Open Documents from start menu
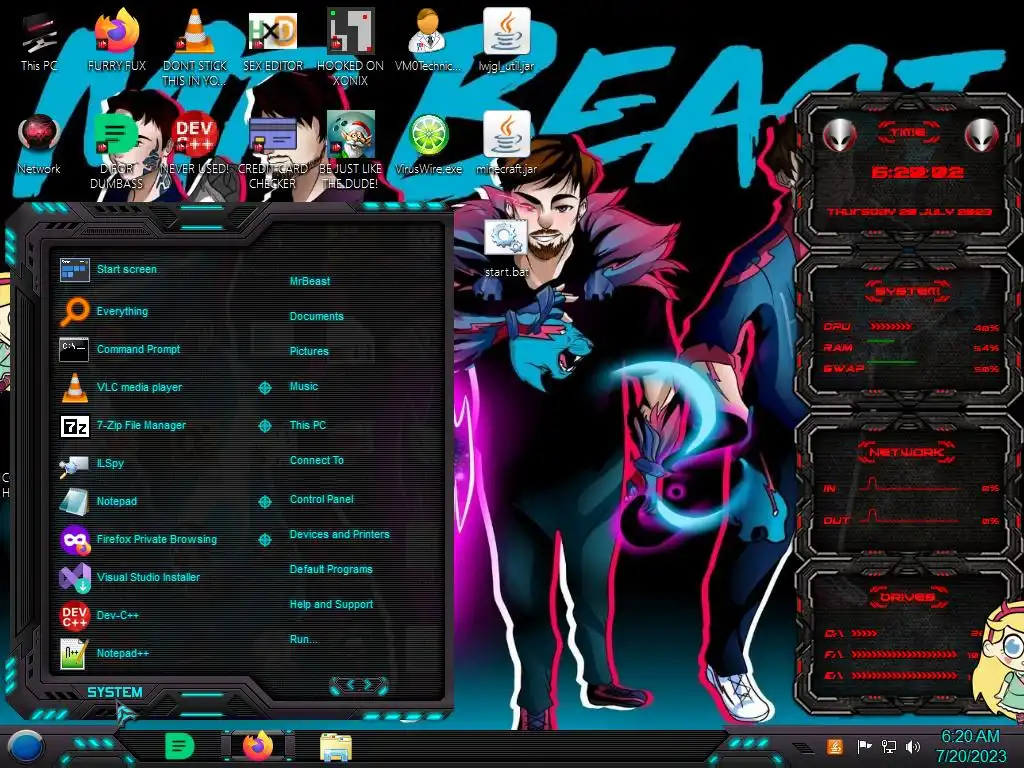Viewport: 1024px width, 768px height. [316, 316]
